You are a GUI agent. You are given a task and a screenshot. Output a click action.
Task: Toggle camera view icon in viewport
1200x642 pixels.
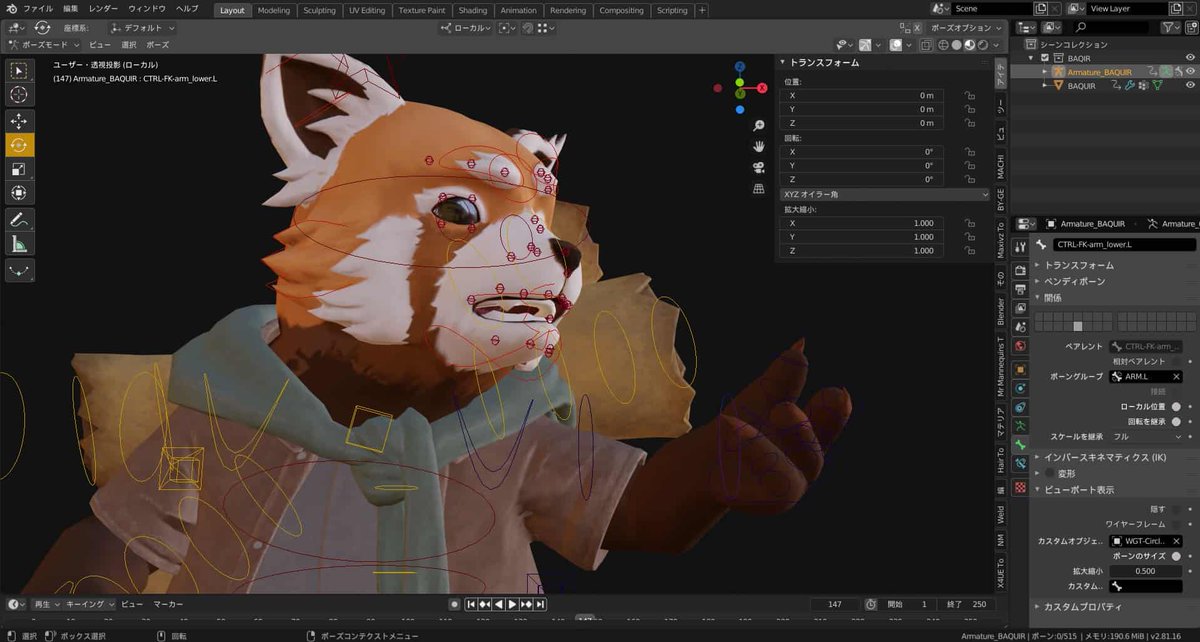click(759, 167)
